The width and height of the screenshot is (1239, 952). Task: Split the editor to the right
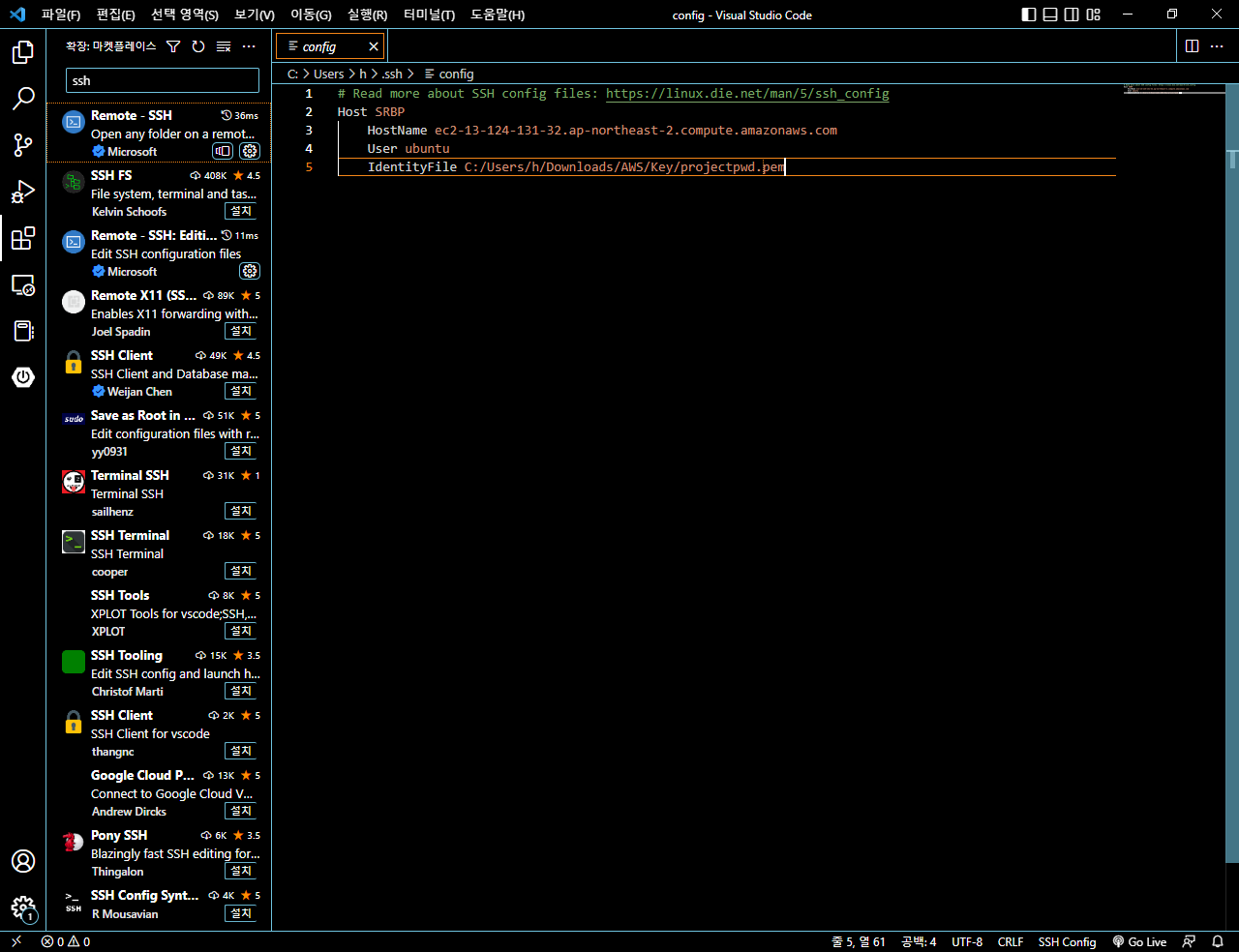pyautogui.click(x=1193, y=46)
